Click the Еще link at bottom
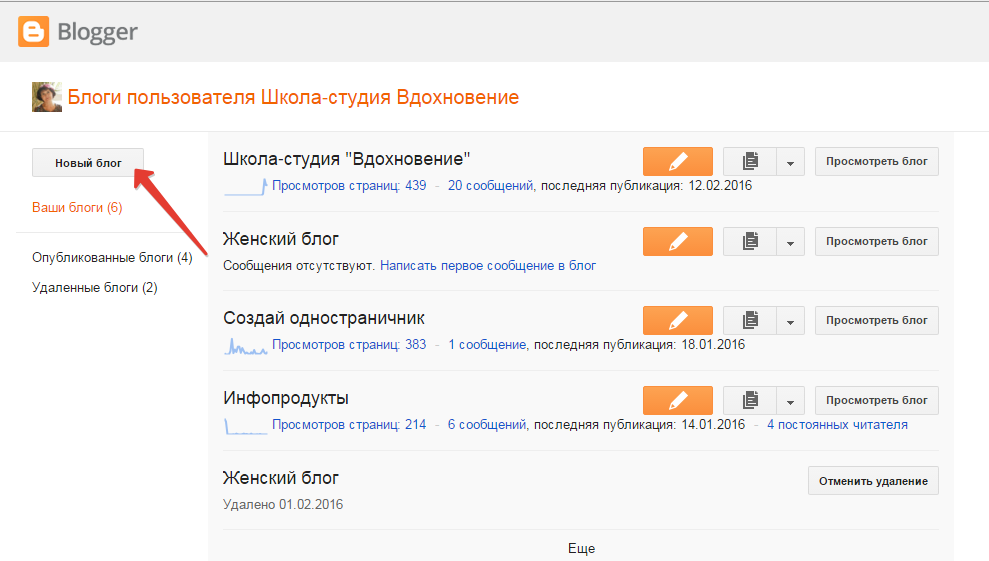 pos(581,548)
